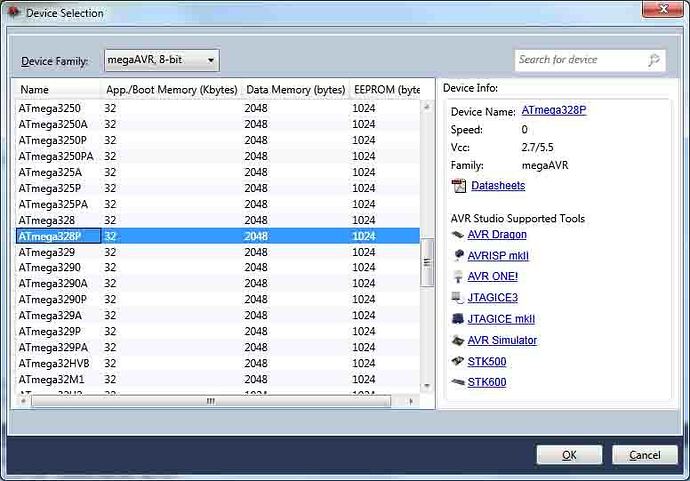The height and width of the screenshot is (481, 690).
Task: Select ATmega3290P in the device list
Action: tap(52, 300)
